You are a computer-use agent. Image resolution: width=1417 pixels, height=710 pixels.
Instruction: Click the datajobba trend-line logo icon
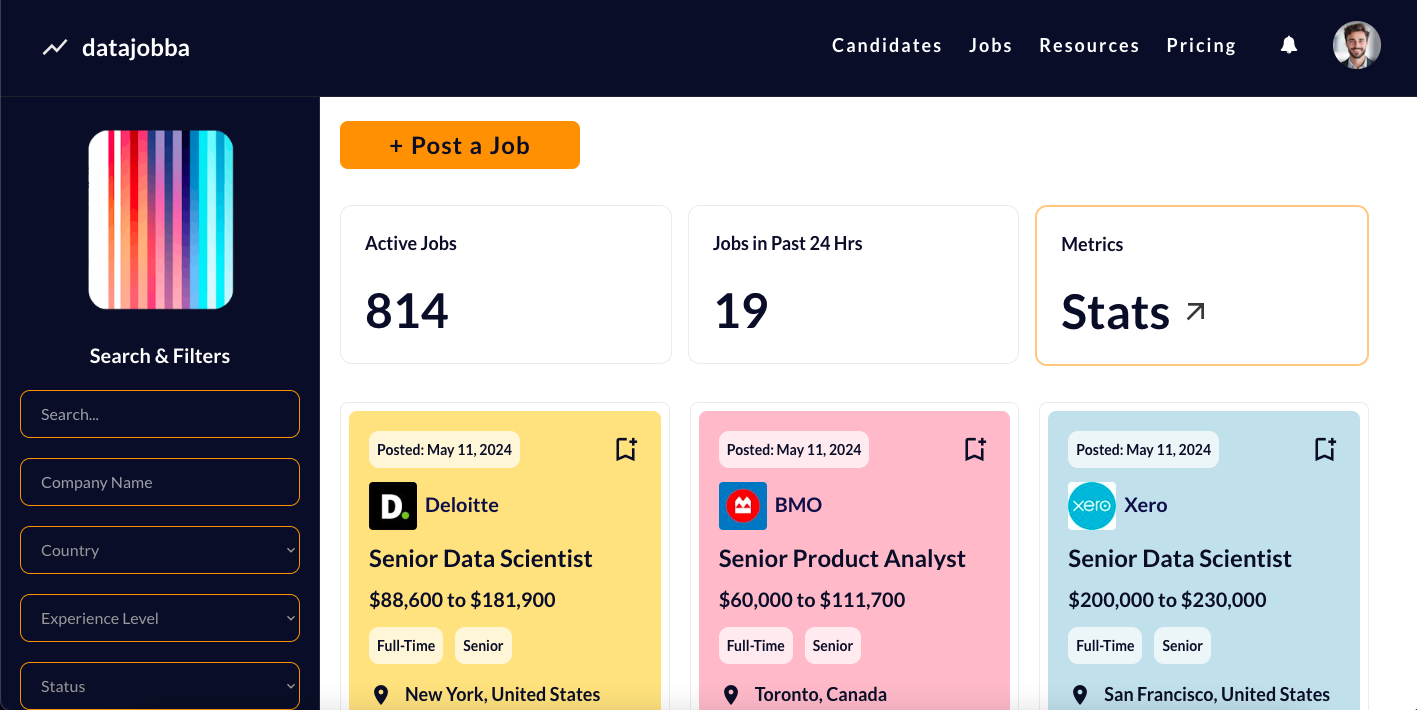coord(55,47)
